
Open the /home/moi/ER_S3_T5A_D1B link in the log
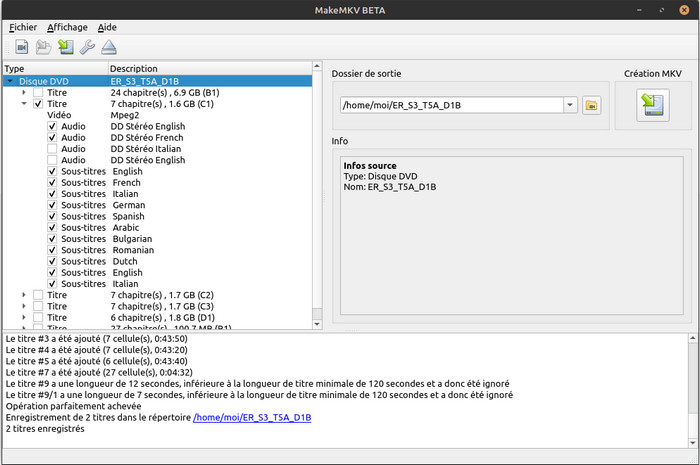(x=252, y=417)
